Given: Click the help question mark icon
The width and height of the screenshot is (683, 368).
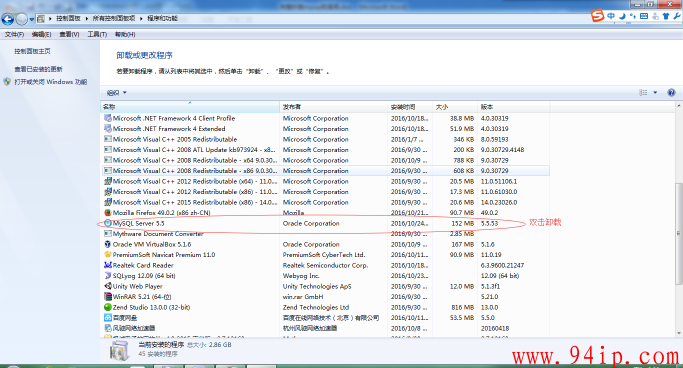Looking at the screenshot, I should click(x=671, y=92).
